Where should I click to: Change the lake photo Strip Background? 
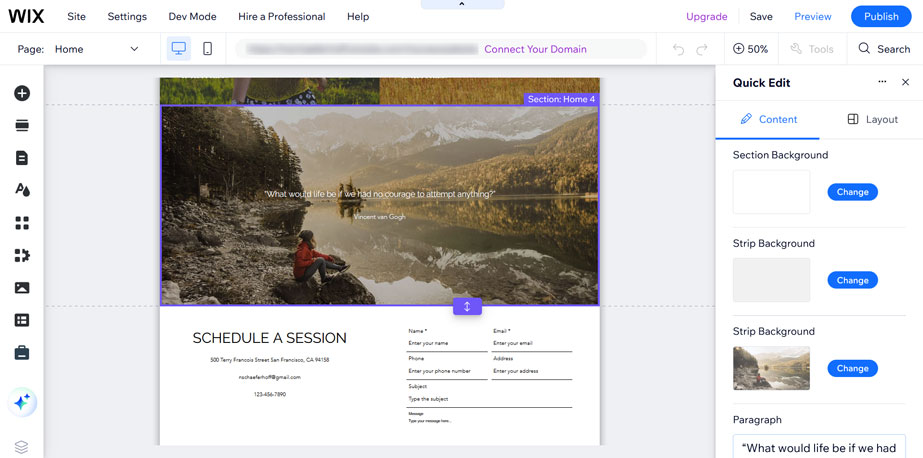click(x=852, y=369)
